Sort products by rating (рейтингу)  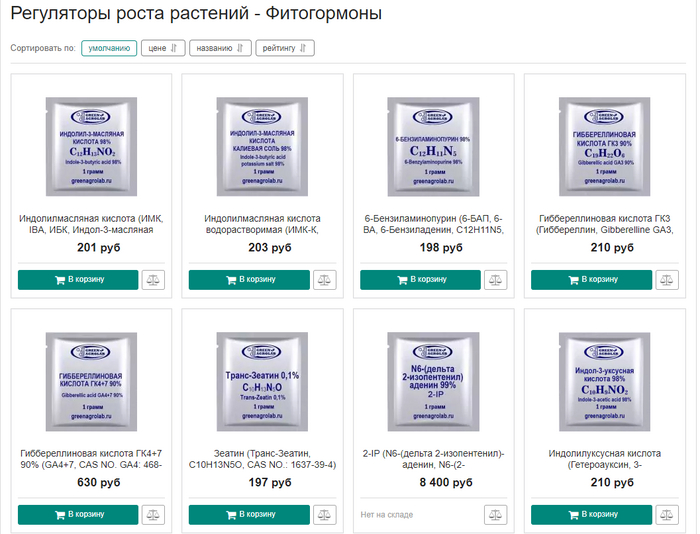[286, 47]
